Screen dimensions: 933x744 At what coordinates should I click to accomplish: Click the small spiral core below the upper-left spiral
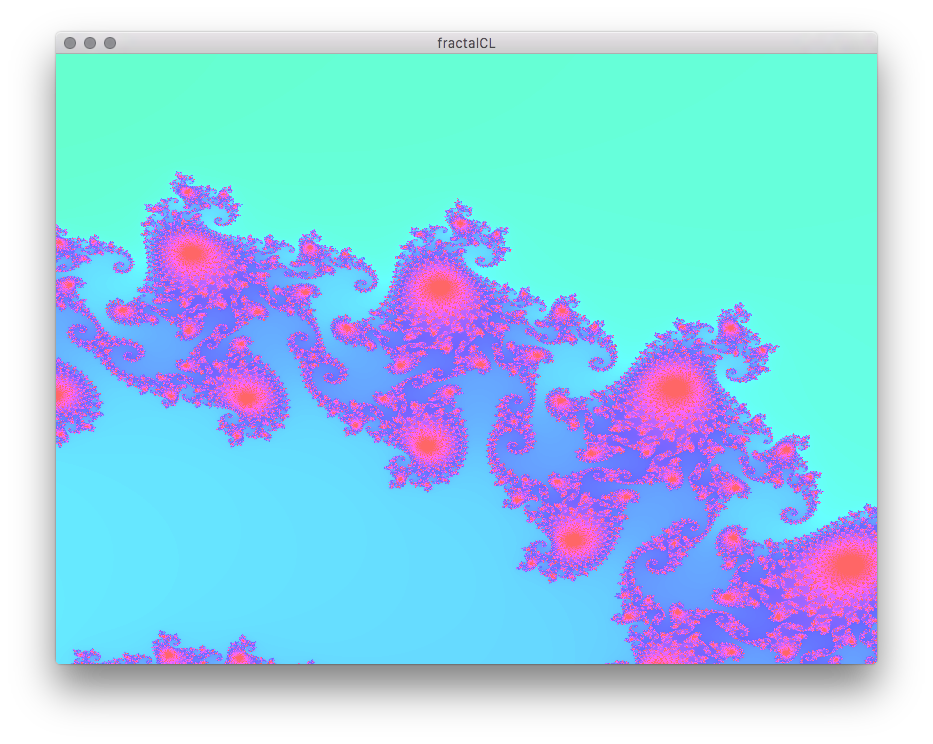[246, 397]
